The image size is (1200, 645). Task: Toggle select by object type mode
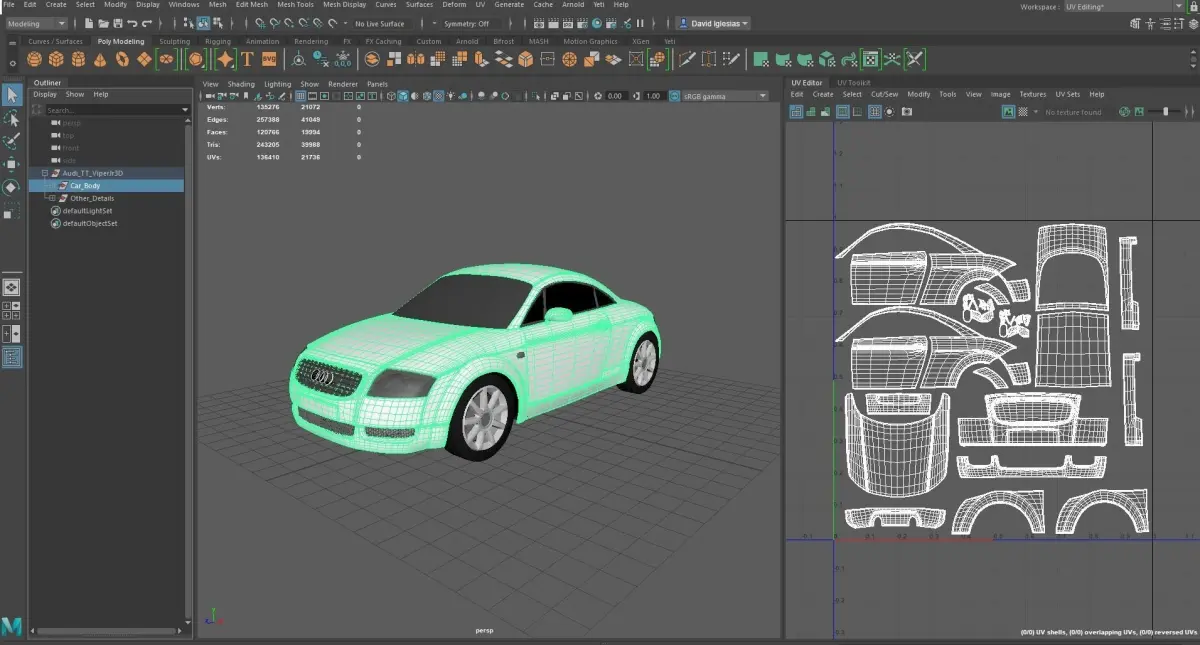click(202, 23)
